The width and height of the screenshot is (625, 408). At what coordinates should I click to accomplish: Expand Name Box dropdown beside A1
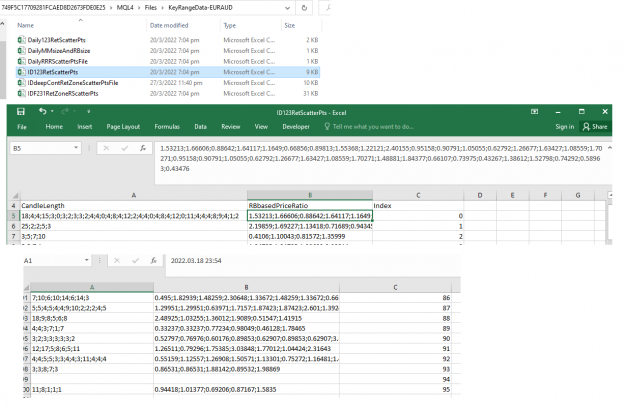[86, 261]
